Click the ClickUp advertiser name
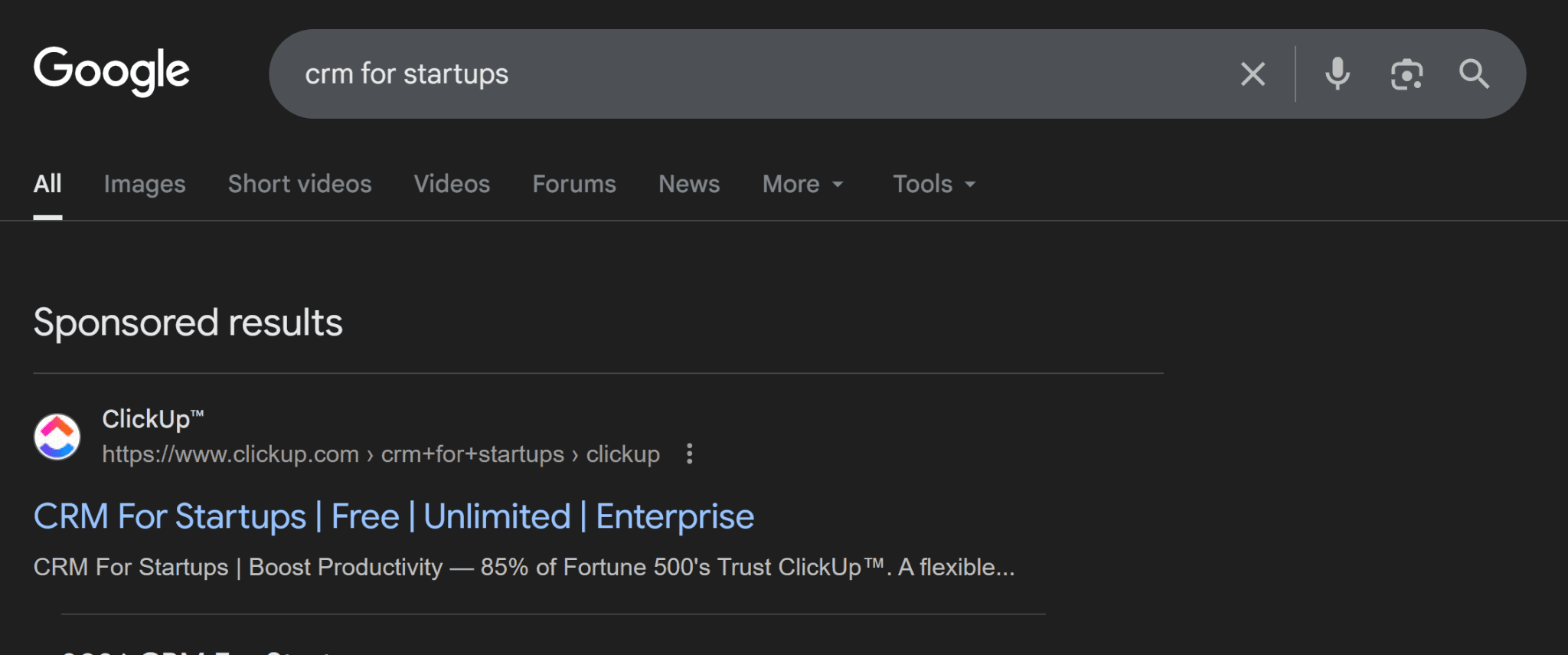The image size is (1568, 655). (152, 419)
